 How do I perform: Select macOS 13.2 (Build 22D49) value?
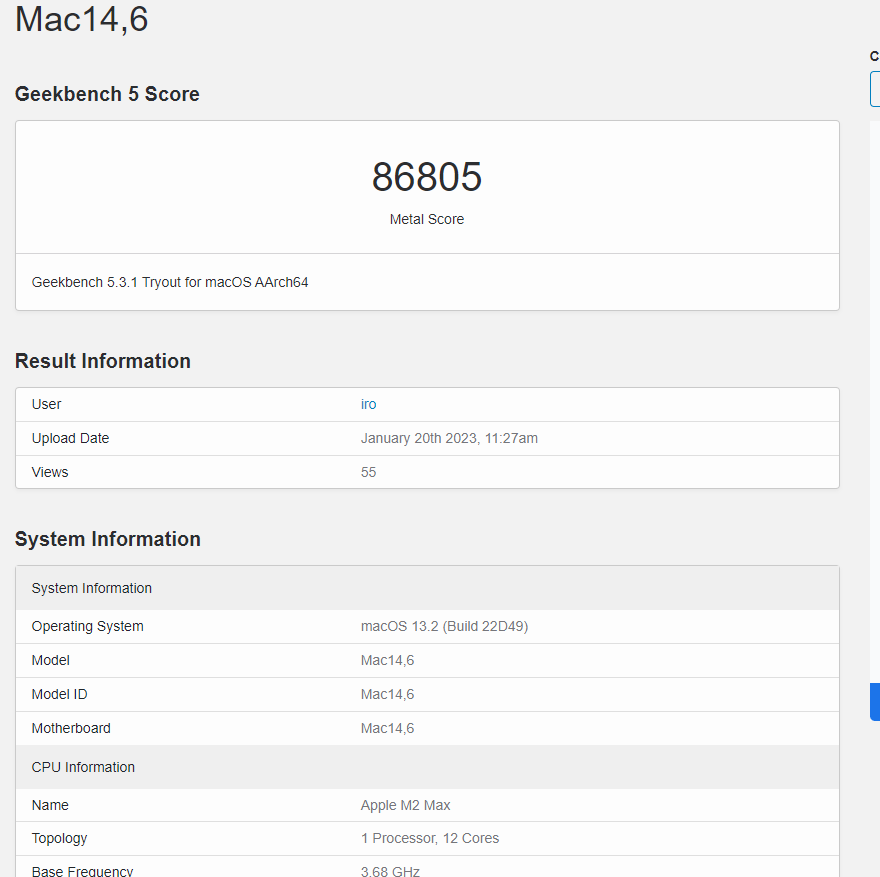[x=444, y=626]
